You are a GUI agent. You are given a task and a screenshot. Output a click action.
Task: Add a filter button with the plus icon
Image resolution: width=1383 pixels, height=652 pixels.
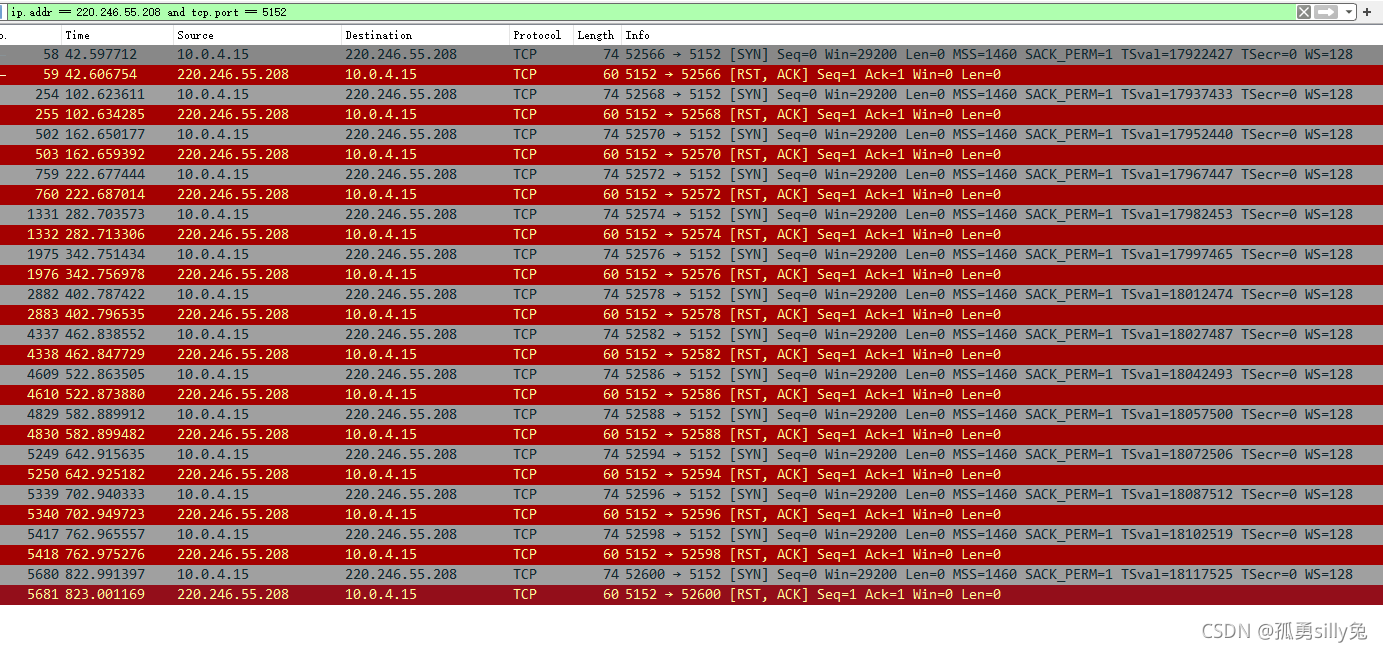(x=1367, y=12)
